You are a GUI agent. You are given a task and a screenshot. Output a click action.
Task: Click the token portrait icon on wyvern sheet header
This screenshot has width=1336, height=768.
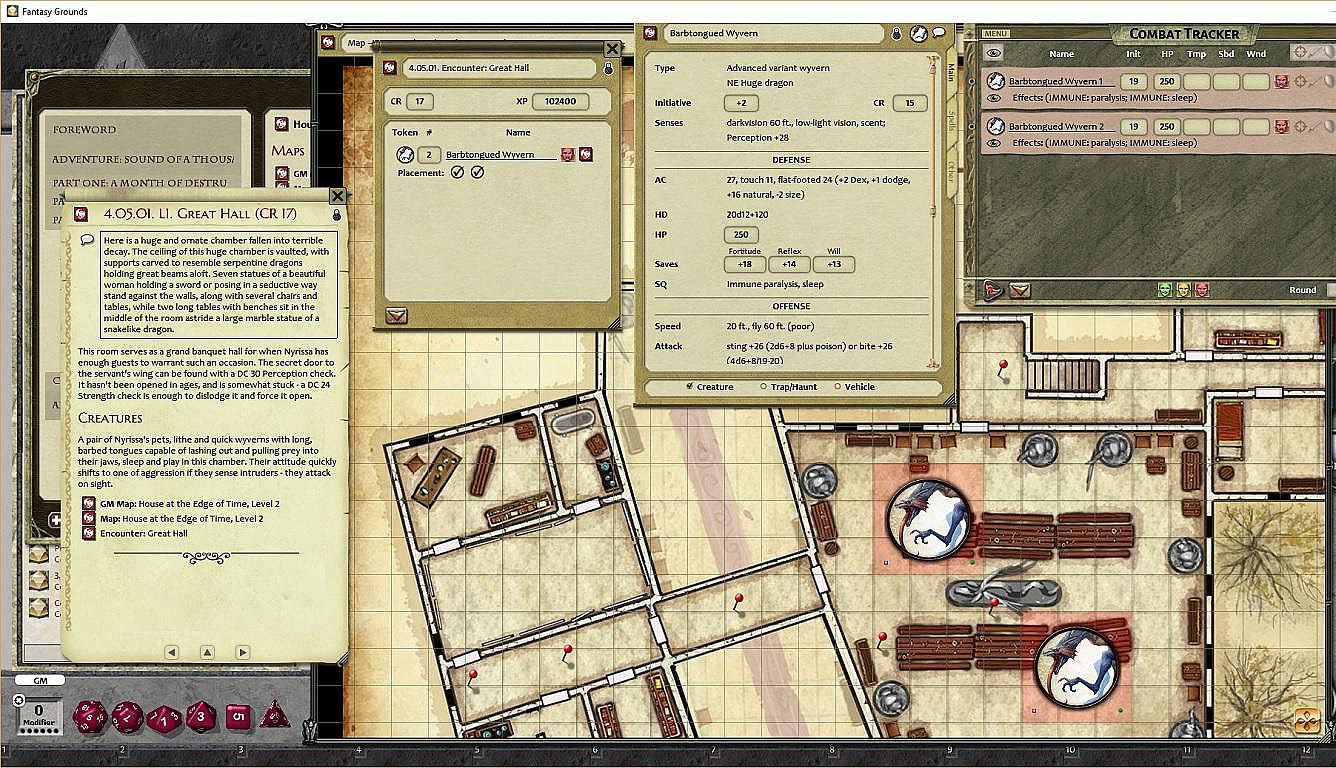click(918, 33)
